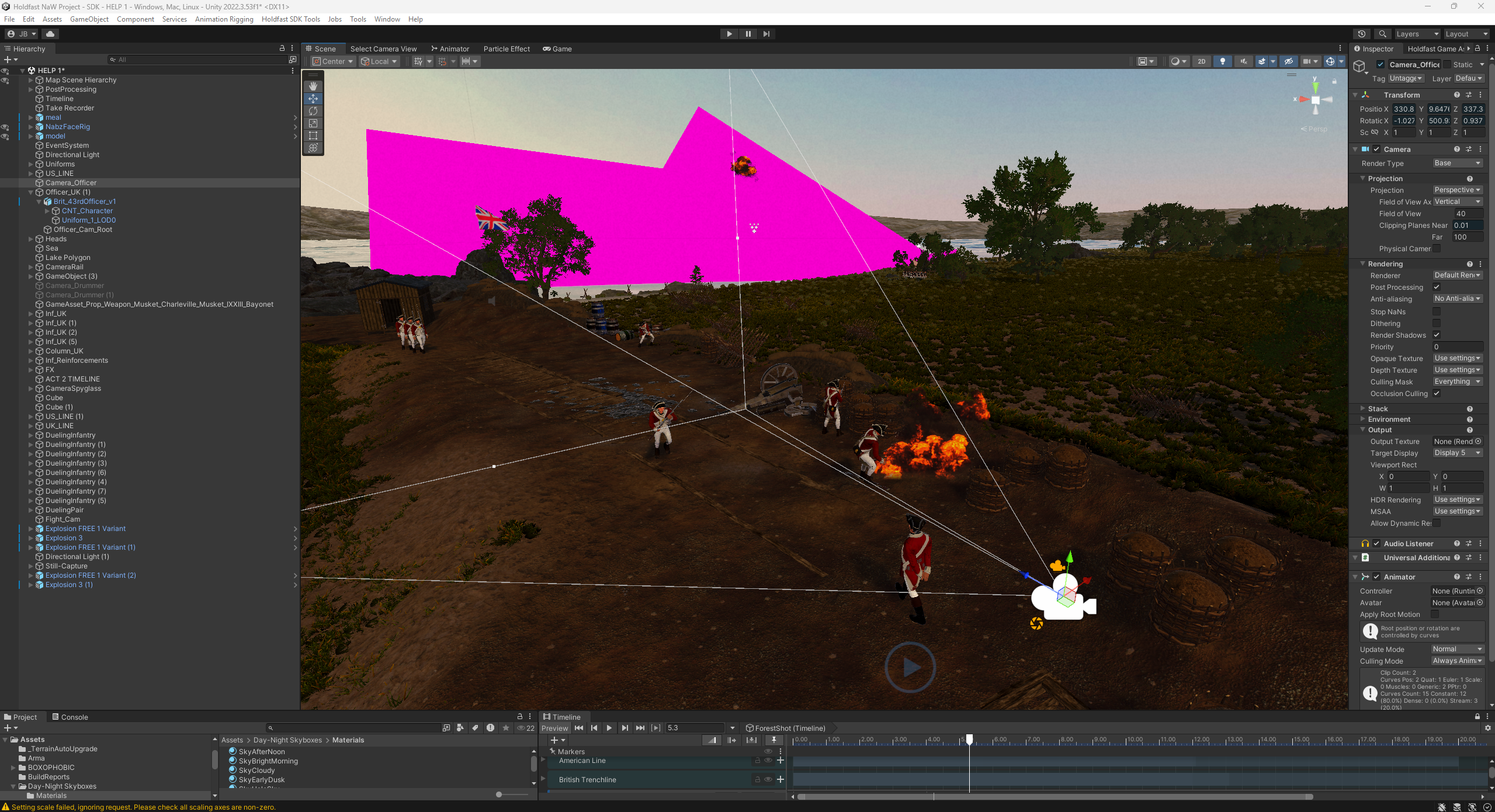This screenshot has width=1495, height=812.
Task: Click the Play button in top toolbar
Action: [729, 34]
